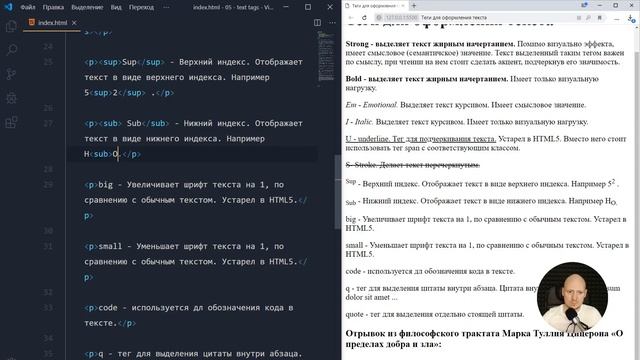Open the Run and Debug panel
640x360 pixels.
11,98
